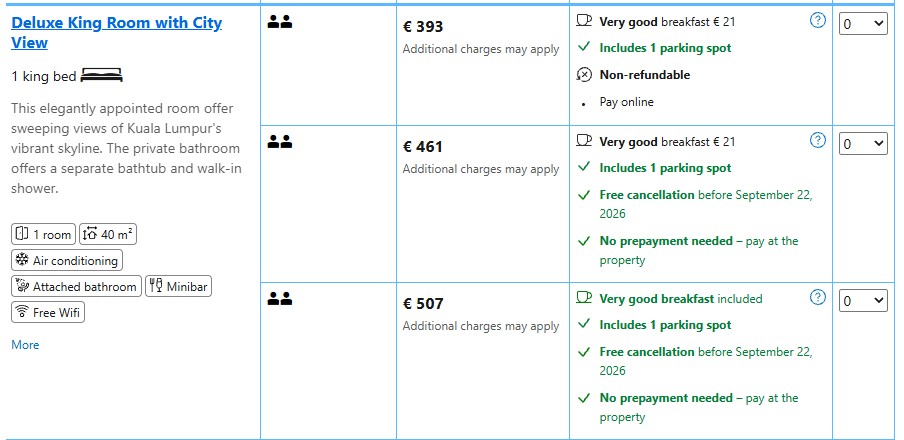Screen dimensions: 904x440
Task: Click the Non-refundable crossed circle icon
Action: point(585,75)
